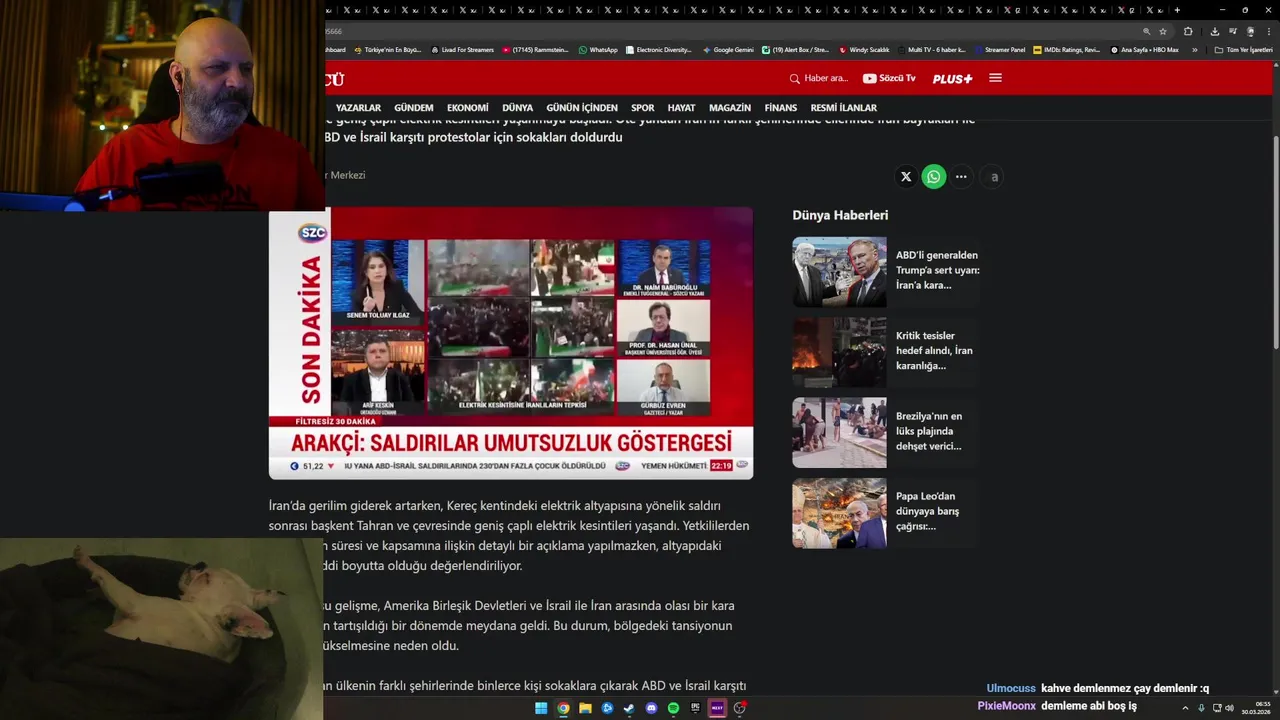This screenshot has height=720, width=1280.
Task: Open thumbnail of Brezilya lüks plaj news
Action: tap(840, 433)
